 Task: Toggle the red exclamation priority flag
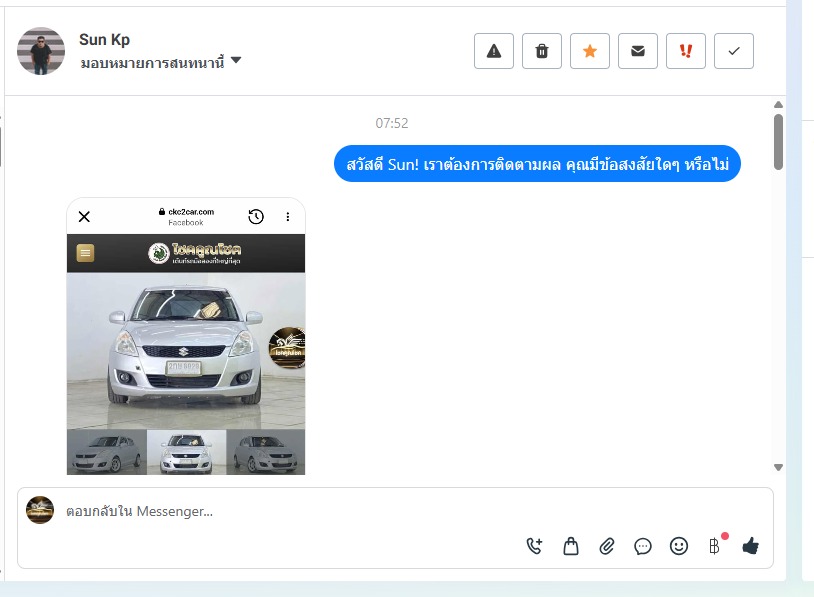pyautogui.click(x=686, y=51)
